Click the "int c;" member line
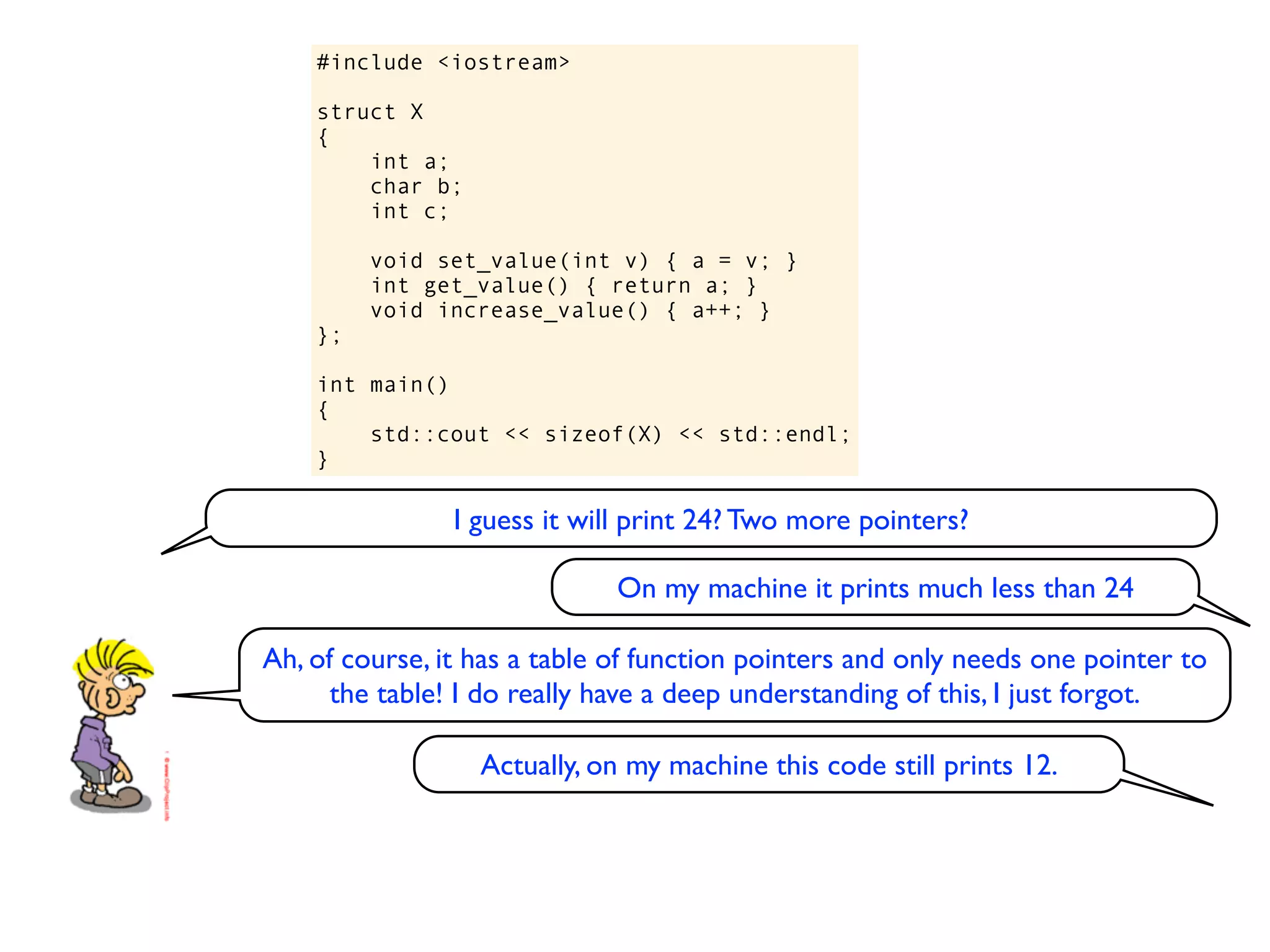Viewport: 1270px width, 952px height. tap(409, 211)
